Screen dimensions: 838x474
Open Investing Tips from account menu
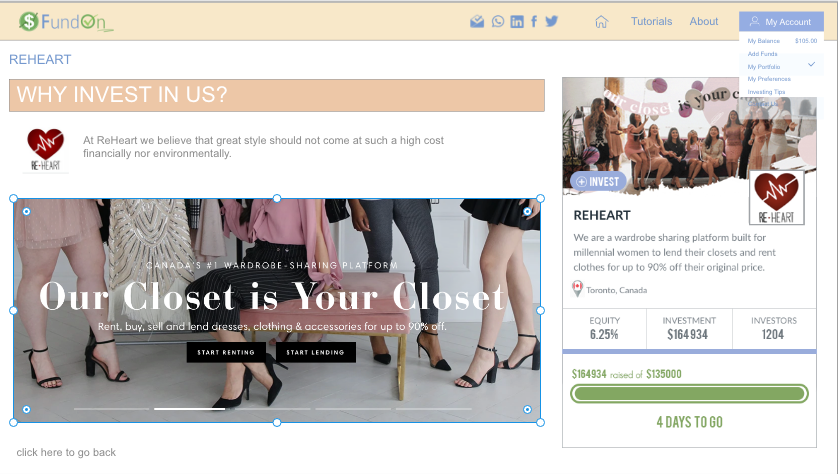click(766, 92)
